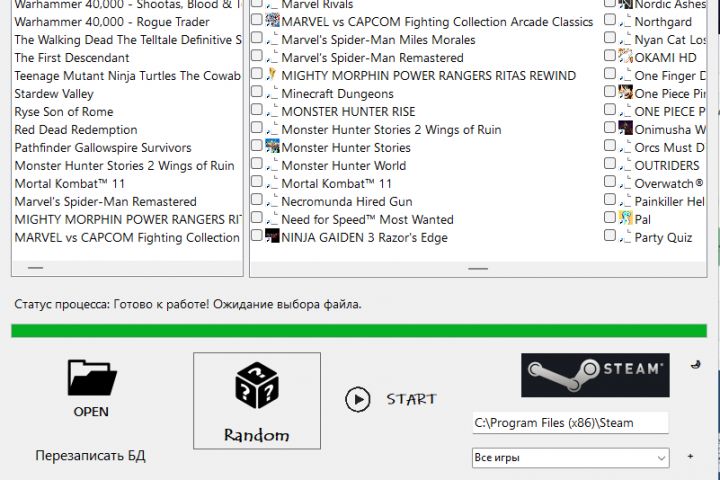Click the plus icon beside the dropdown

tap(690, 456)
